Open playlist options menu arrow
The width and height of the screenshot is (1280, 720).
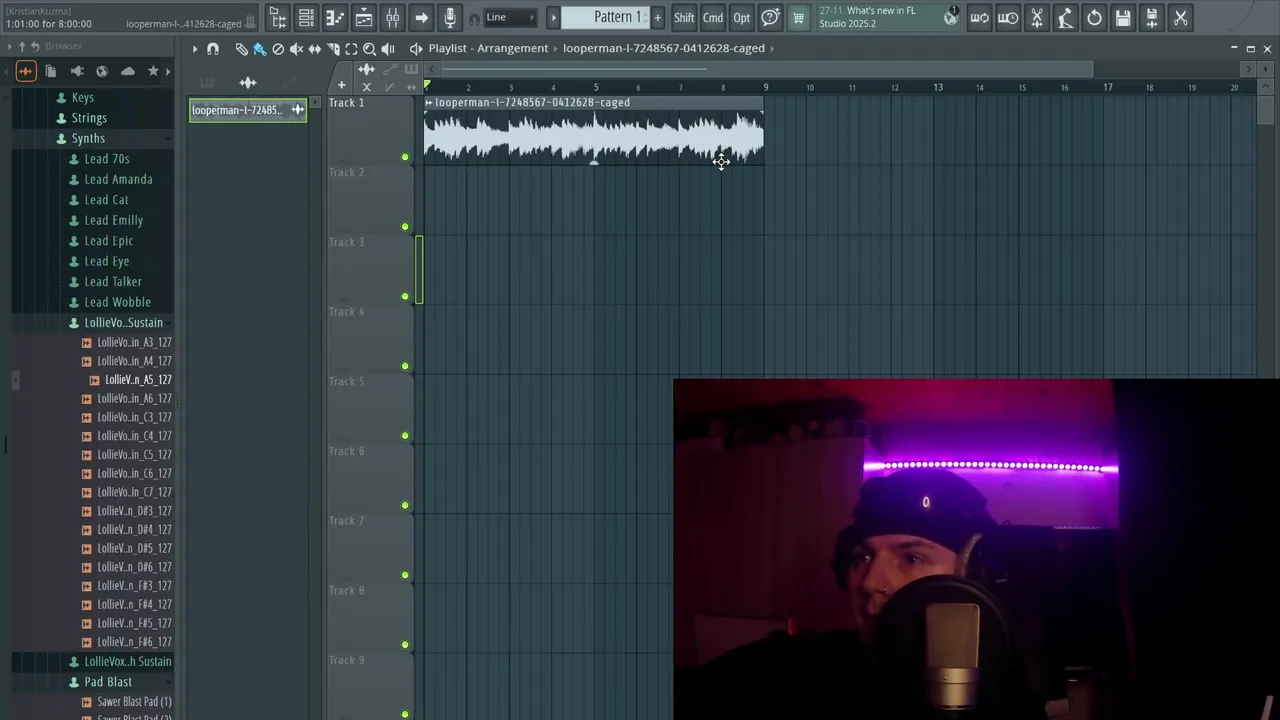(x=195, y=48)
